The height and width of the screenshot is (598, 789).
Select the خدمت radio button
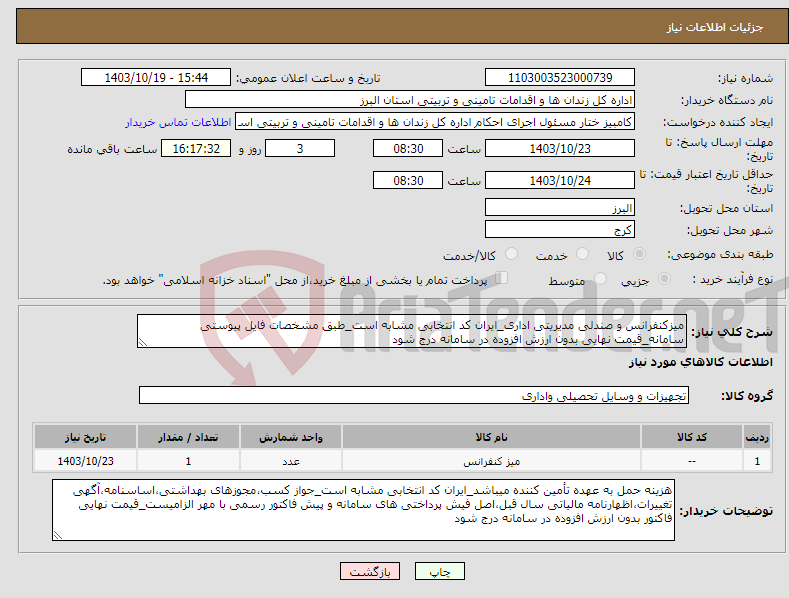(x=582, y=254)
